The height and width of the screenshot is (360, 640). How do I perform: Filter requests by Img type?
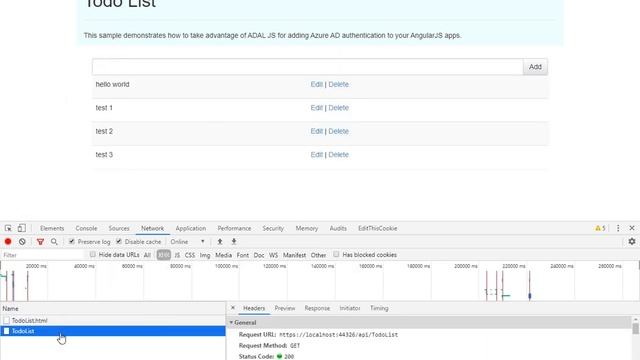pos(205,255)
